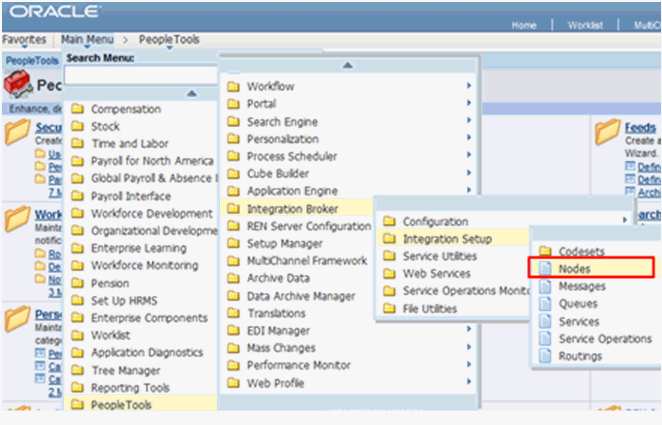Select Enterprise Learning menu item
The image size is (662, 425).
(138, 248)
